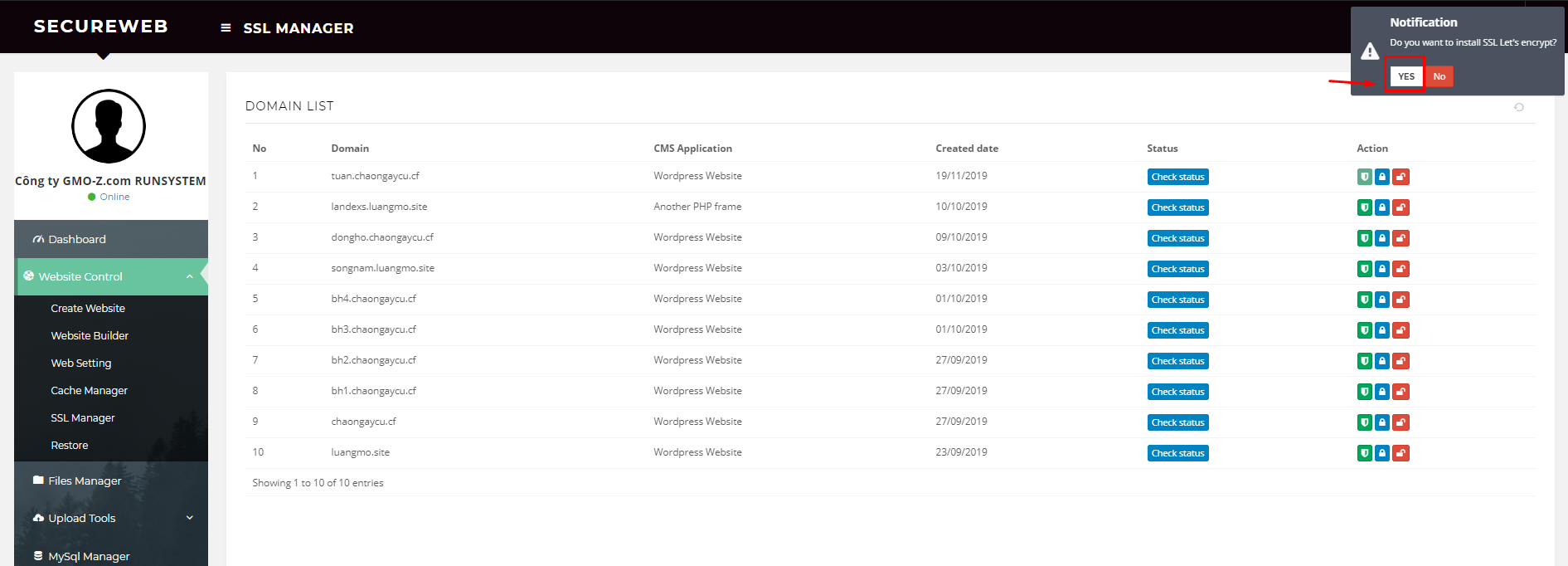
Task: Click the blue lock icon in row 10, luangmo.site
Action: coord(1382,453)
